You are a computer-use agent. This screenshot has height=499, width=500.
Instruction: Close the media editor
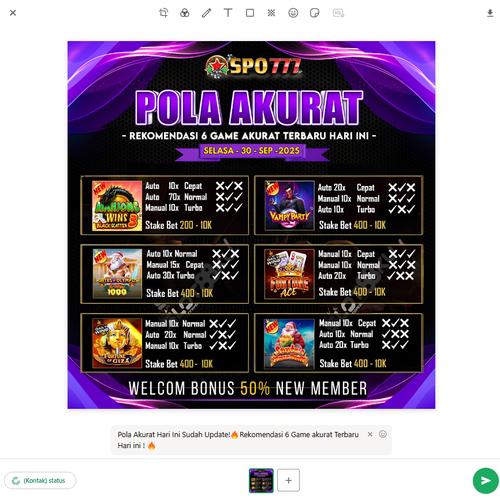(x=13, y=13)
